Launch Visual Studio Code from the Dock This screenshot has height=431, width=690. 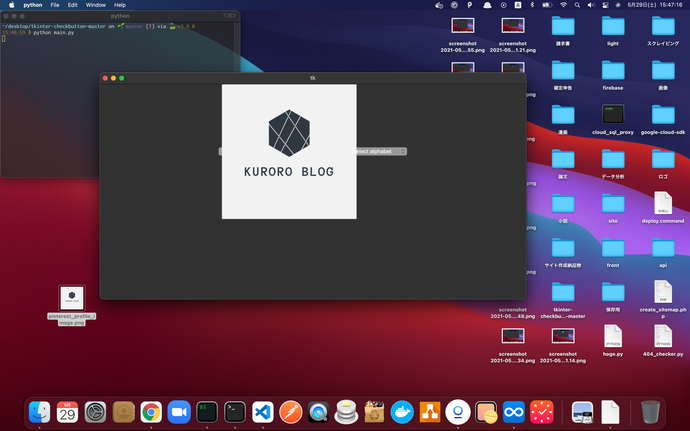click(263, 413)
